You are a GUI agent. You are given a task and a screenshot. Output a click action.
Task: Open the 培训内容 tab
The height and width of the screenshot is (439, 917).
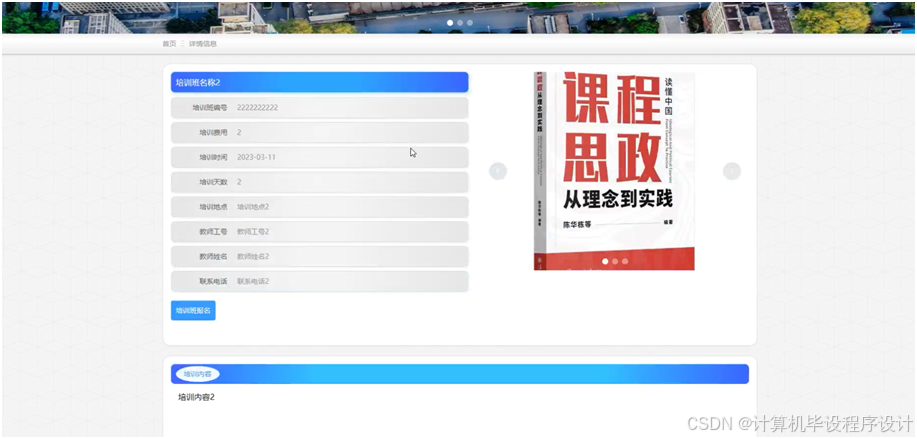197,374
